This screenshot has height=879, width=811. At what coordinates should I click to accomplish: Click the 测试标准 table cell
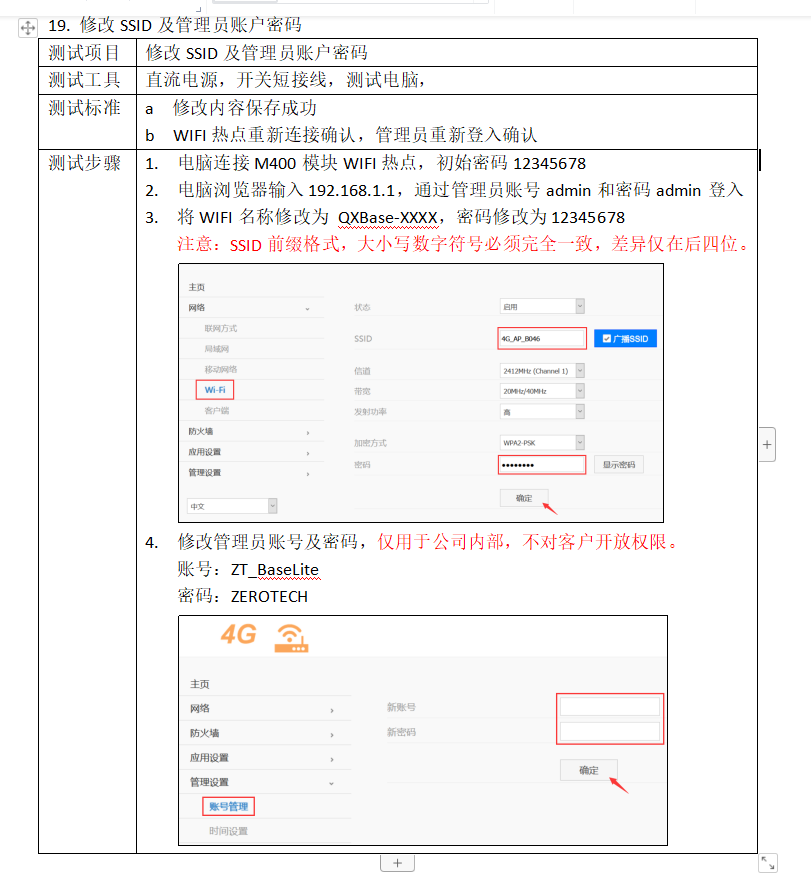click(x=87, y=122)
